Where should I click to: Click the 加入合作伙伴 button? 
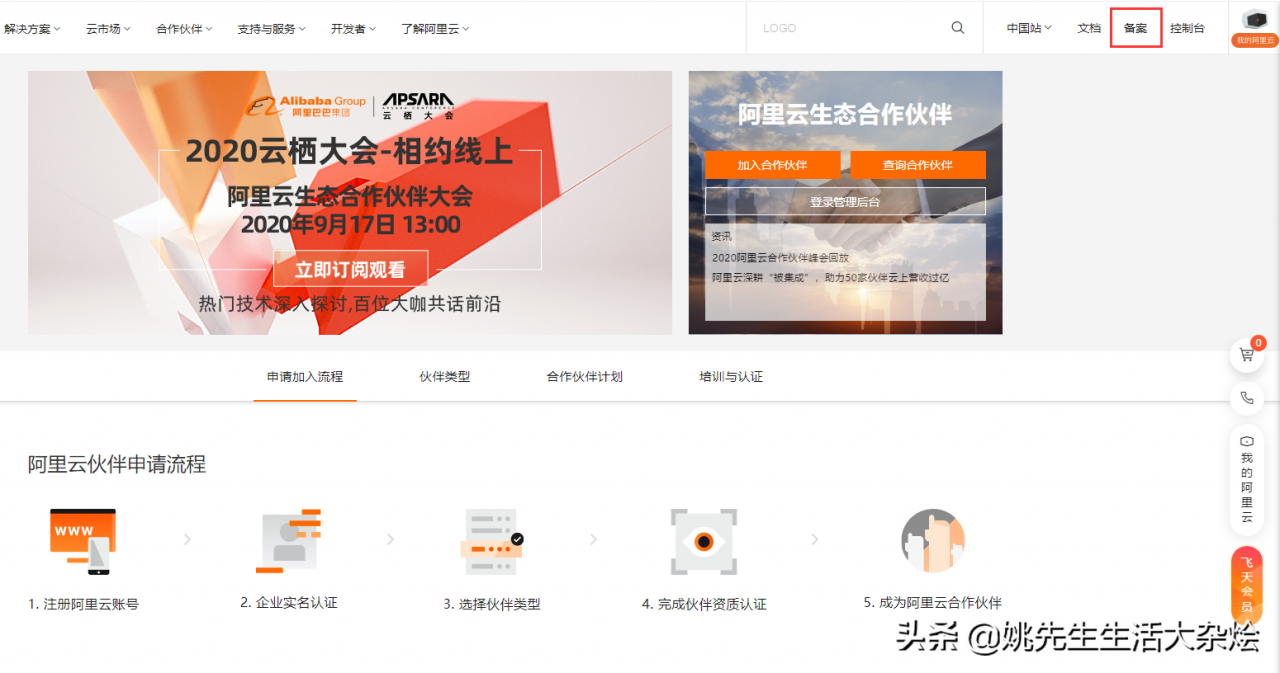(x=773, y=164)
